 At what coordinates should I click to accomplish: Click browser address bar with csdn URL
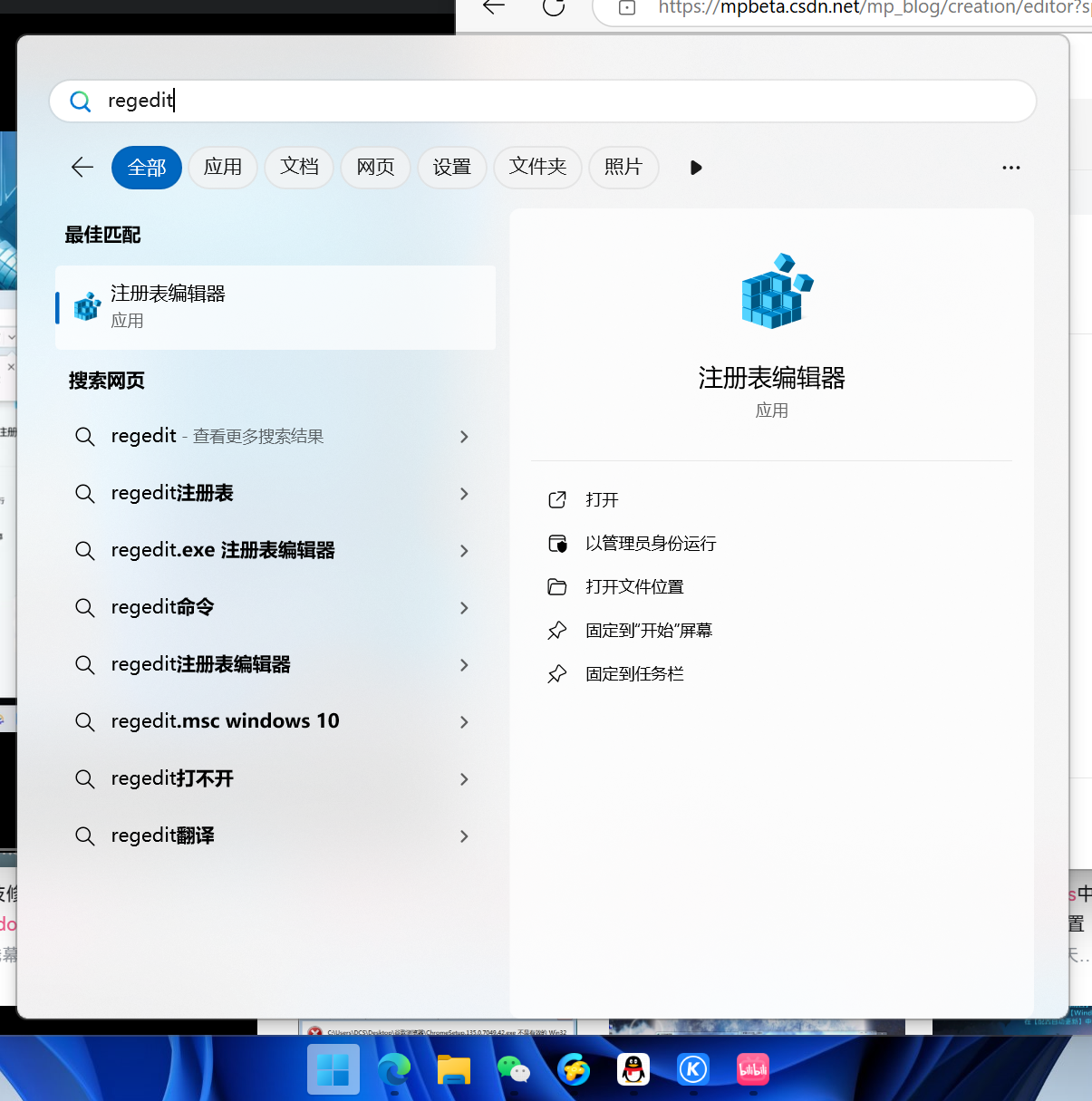(x=843, y=8)
